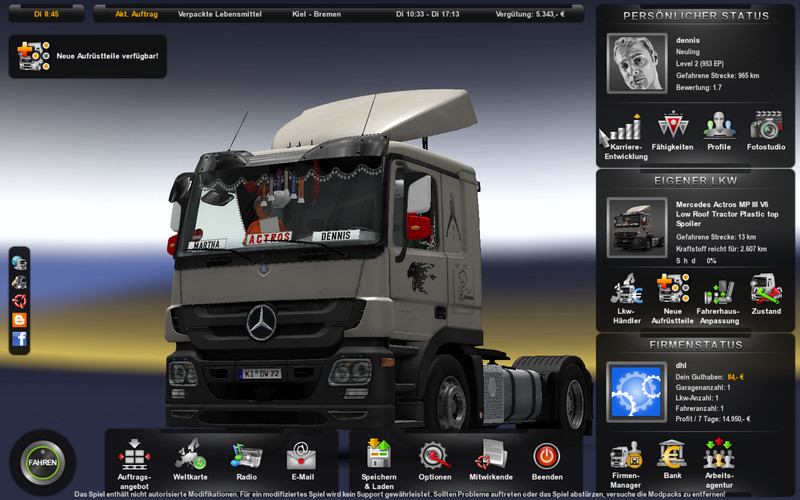This screenshot has height=500, width=800.
Task: Open the Fähigkeiten skills screen
Action: point(672,131)
